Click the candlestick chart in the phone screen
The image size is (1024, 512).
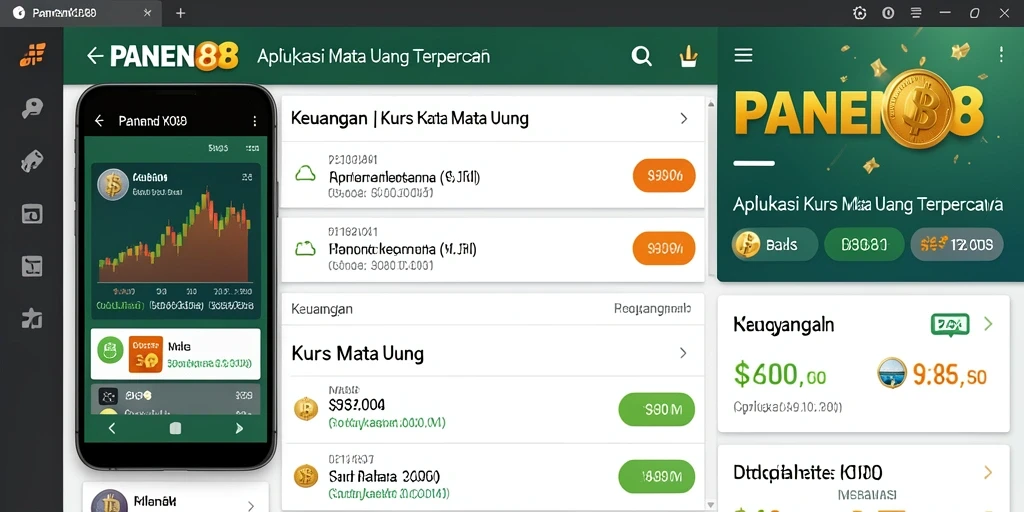(x=174, y=236)
